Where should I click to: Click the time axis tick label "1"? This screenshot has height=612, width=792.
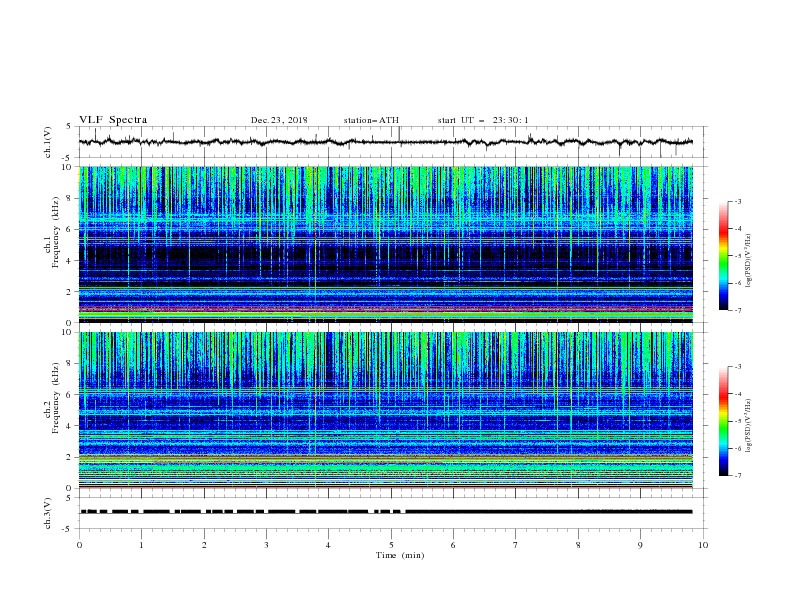tap(142, 545)
